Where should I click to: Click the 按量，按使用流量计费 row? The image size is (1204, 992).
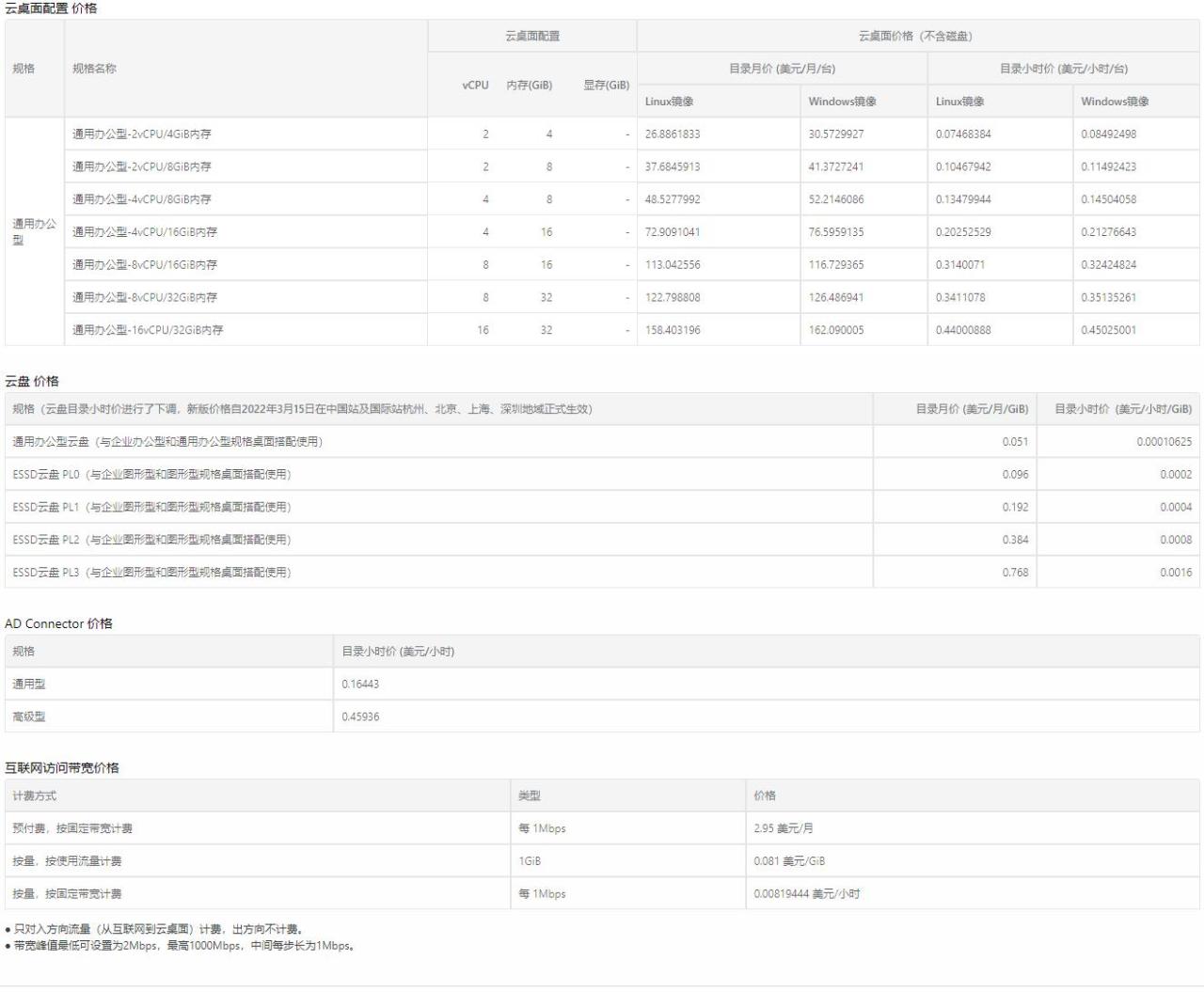(x=602, y=861)
